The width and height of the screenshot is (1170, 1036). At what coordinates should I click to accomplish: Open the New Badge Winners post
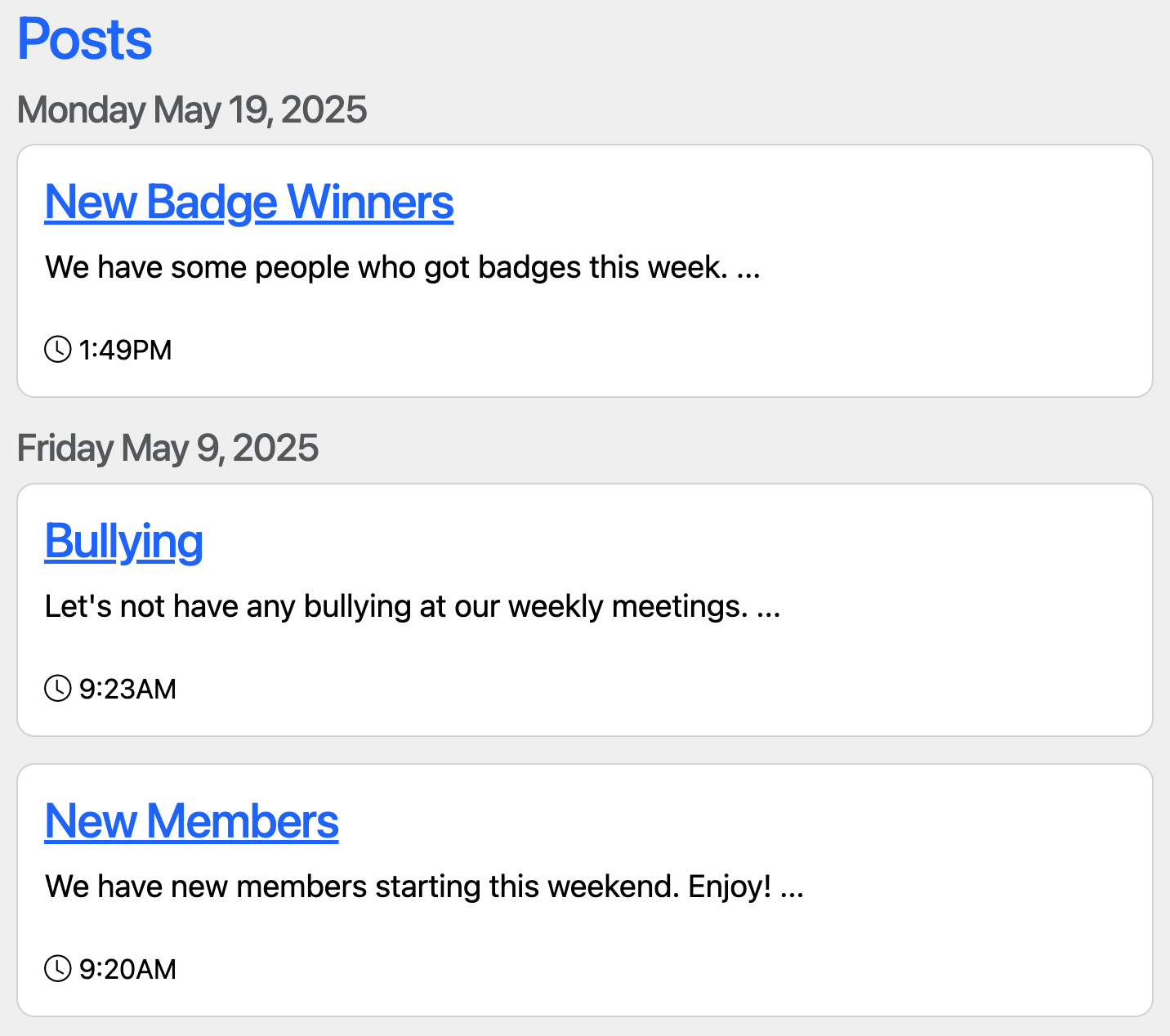click(x=249, y=203)
